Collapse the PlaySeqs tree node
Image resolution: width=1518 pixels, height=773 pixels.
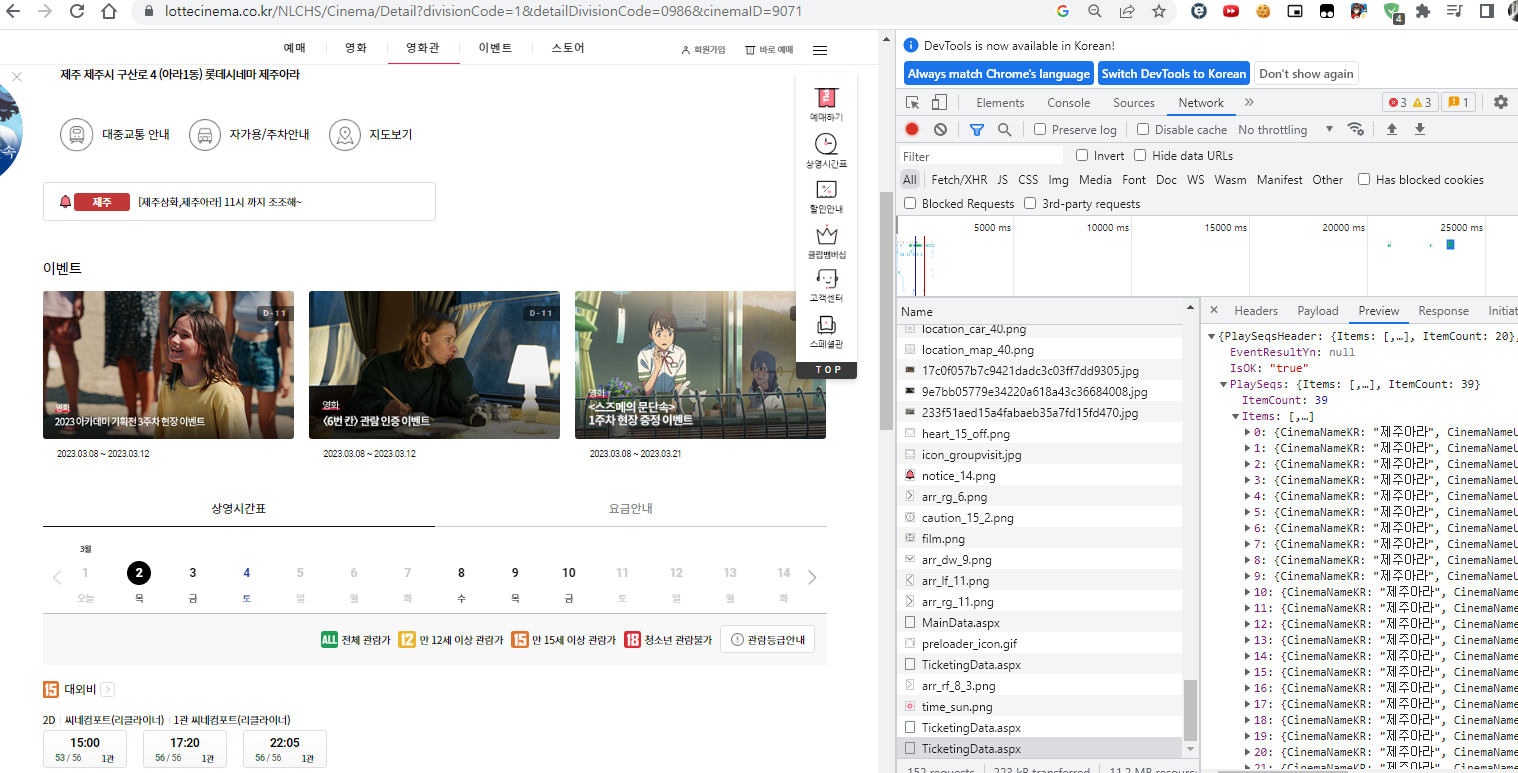pos(1224,385)
